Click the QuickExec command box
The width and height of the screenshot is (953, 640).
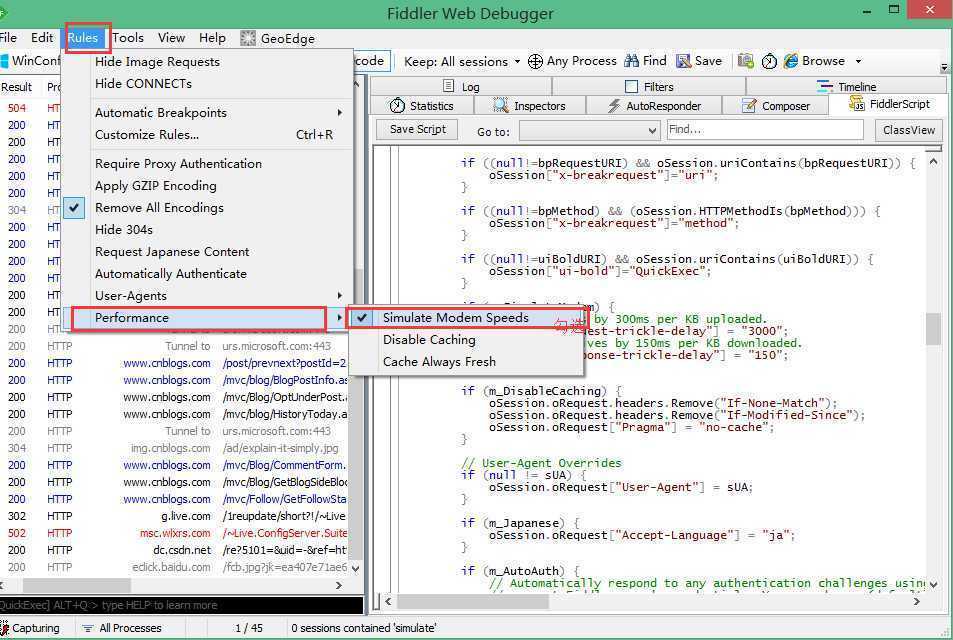(x=181, y=605)
